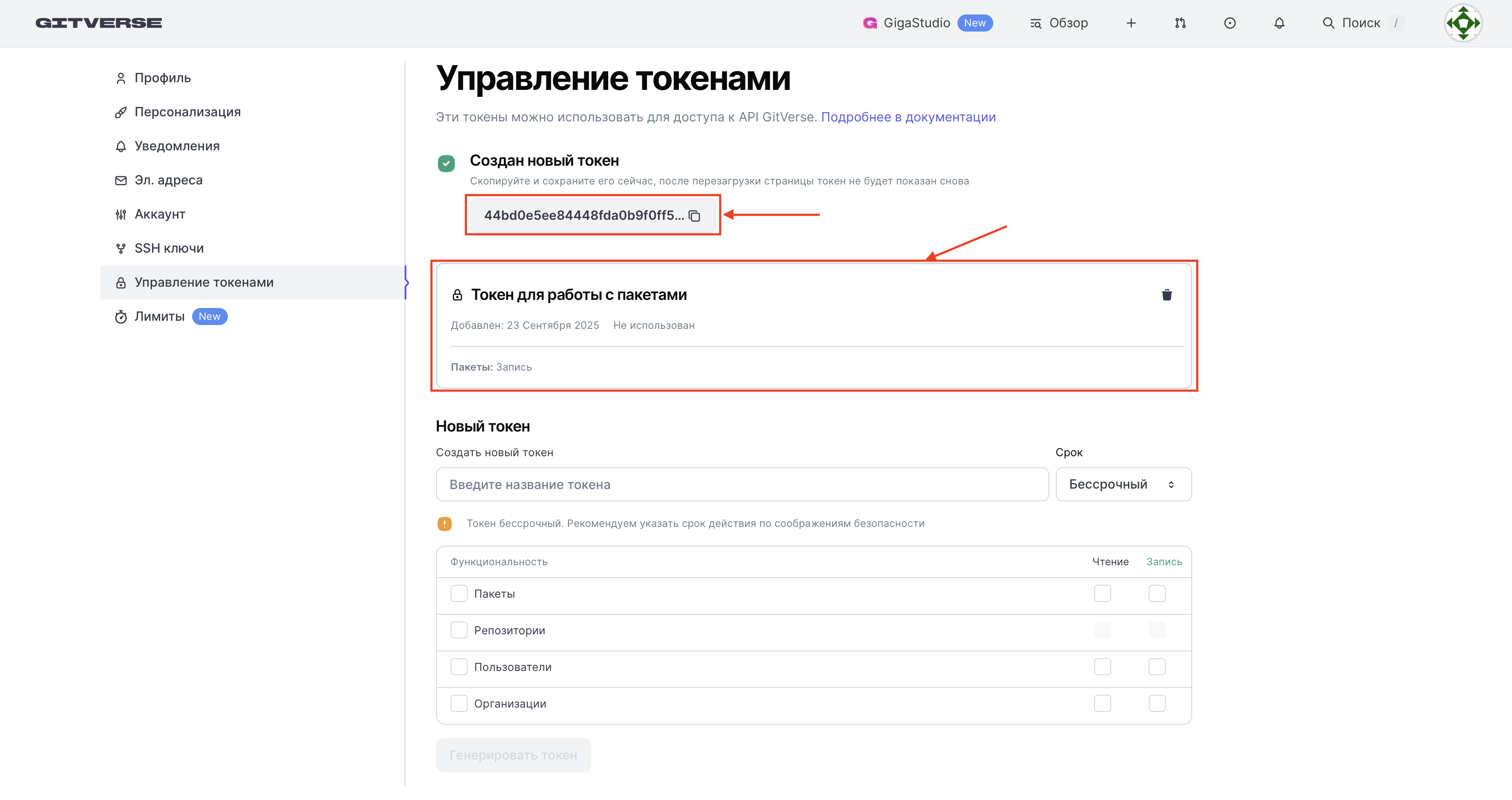The width and height of the screenshot is (1512, 800).
Task: Check the Пакеты functionality checkbox
Action: point(459,593)
